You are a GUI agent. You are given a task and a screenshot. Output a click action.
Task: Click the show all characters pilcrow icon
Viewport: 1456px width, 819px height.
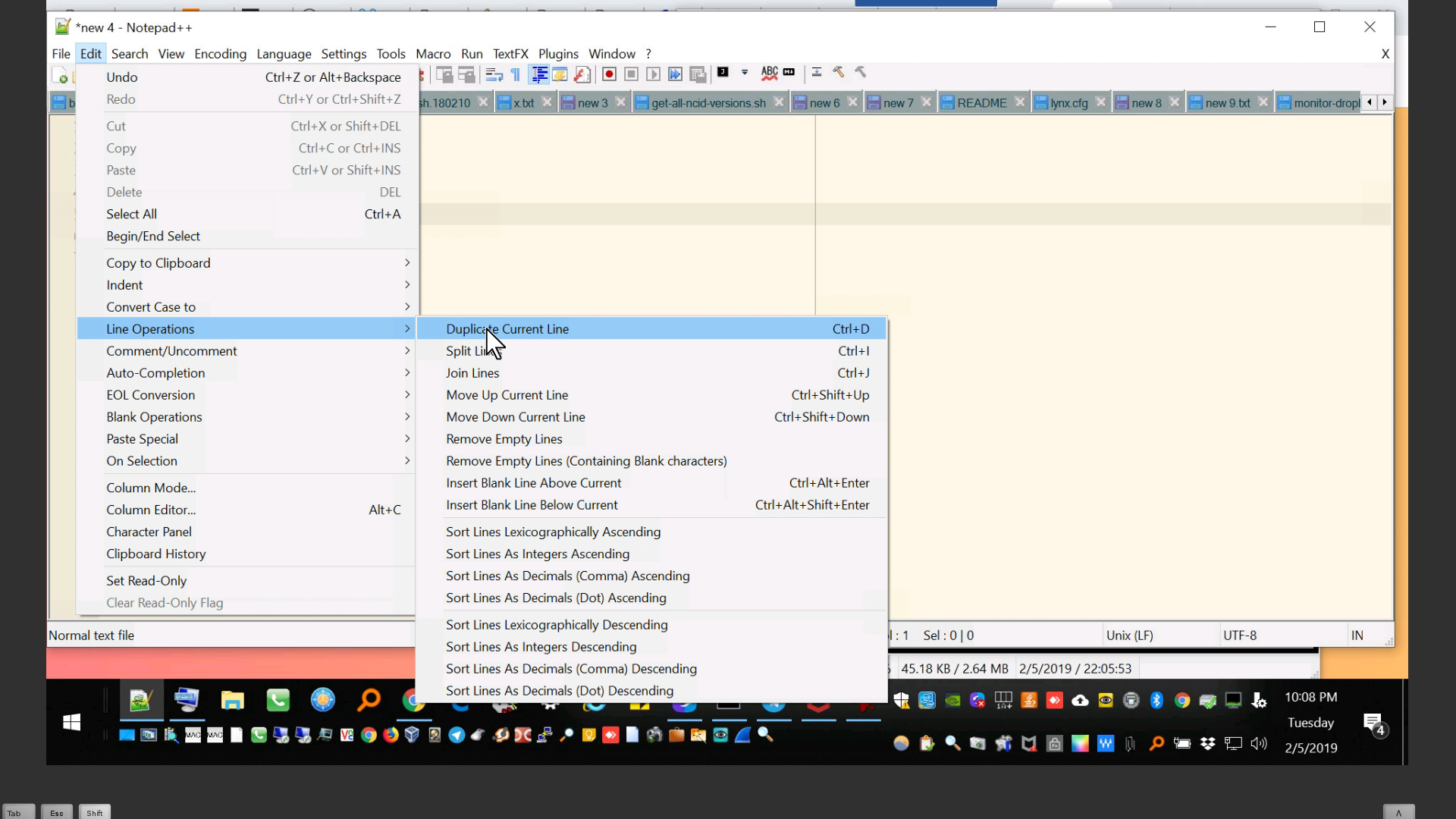[x=515, y=74]
